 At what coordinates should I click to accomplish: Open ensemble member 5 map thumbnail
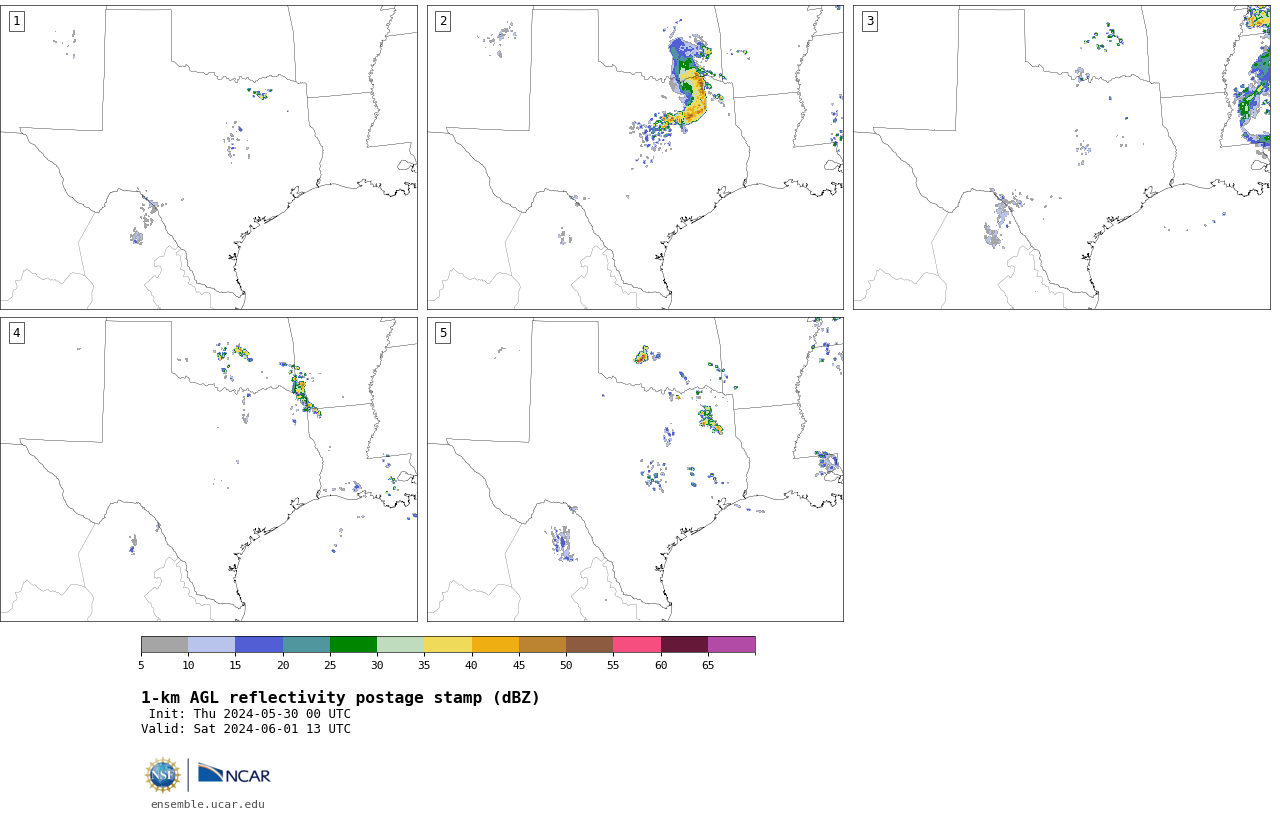point(635,469)
